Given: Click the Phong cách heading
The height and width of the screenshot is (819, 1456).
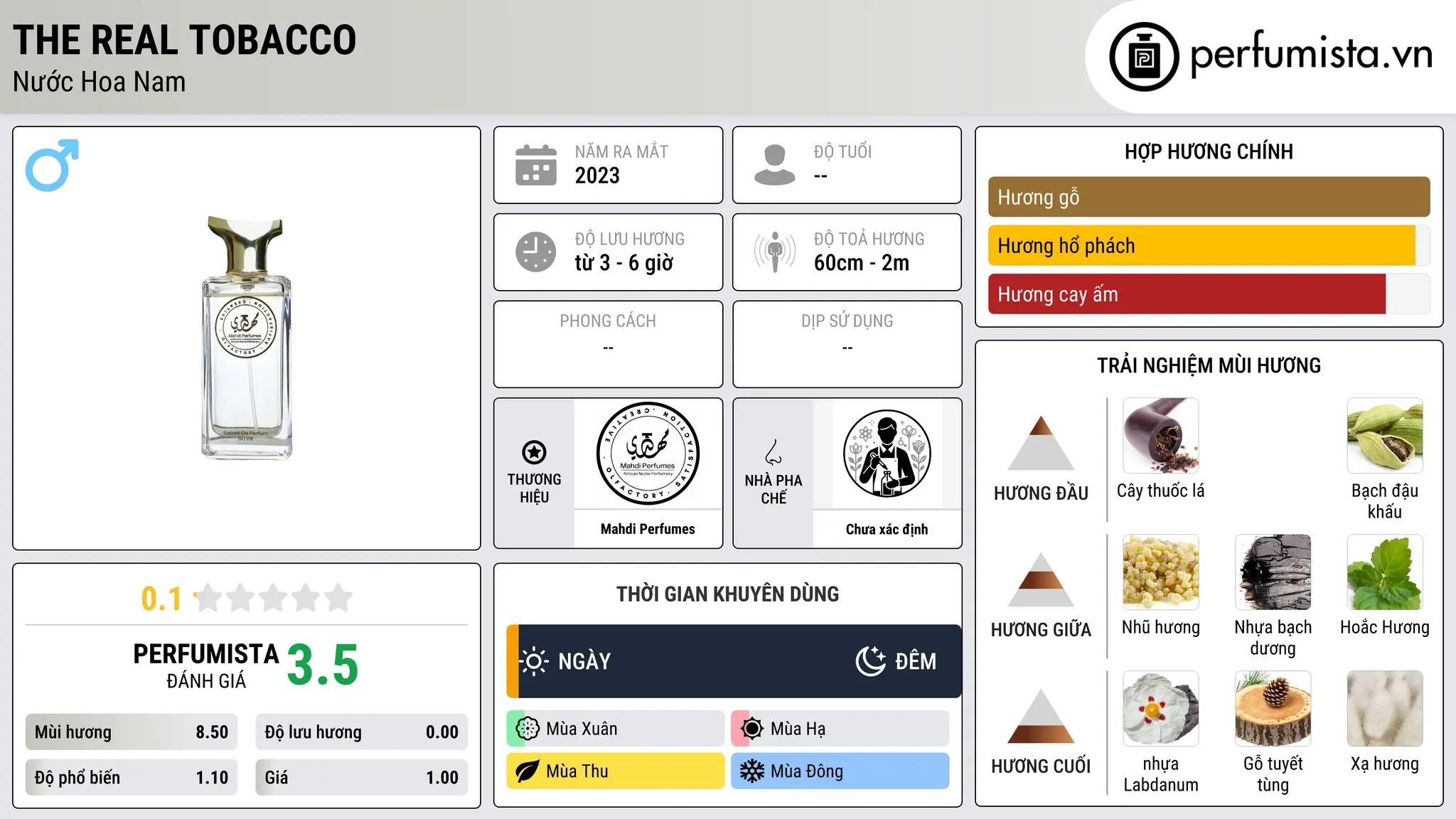Looking at the screenshot, I should pos(608,321).
